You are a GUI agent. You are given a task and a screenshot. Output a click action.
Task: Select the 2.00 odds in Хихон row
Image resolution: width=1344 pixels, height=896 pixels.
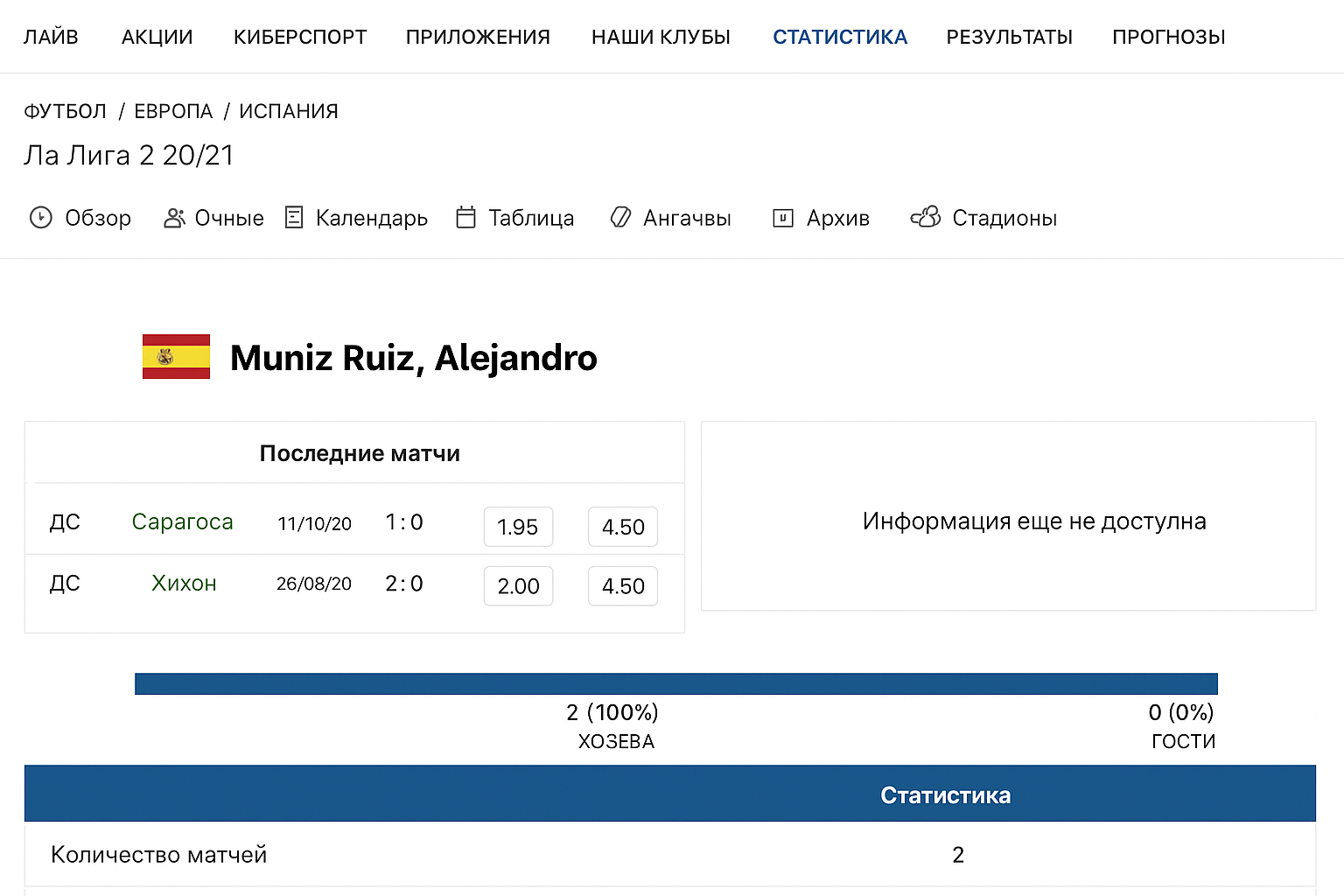point(518,586)
